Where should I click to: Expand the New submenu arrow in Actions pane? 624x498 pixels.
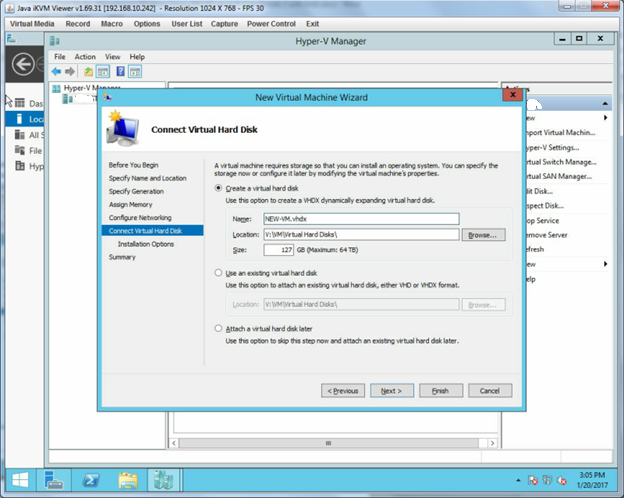(605, 117)
